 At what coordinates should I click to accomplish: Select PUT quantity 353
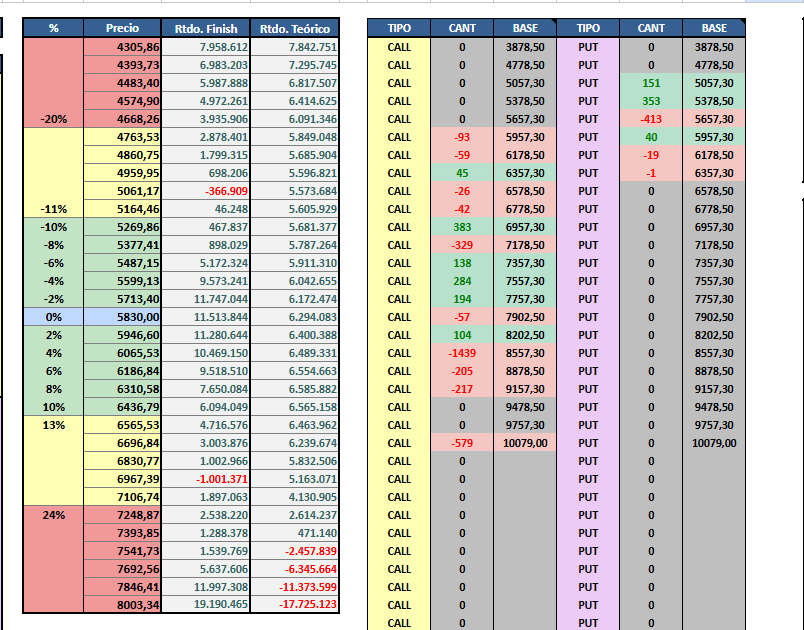coord(651,101)
